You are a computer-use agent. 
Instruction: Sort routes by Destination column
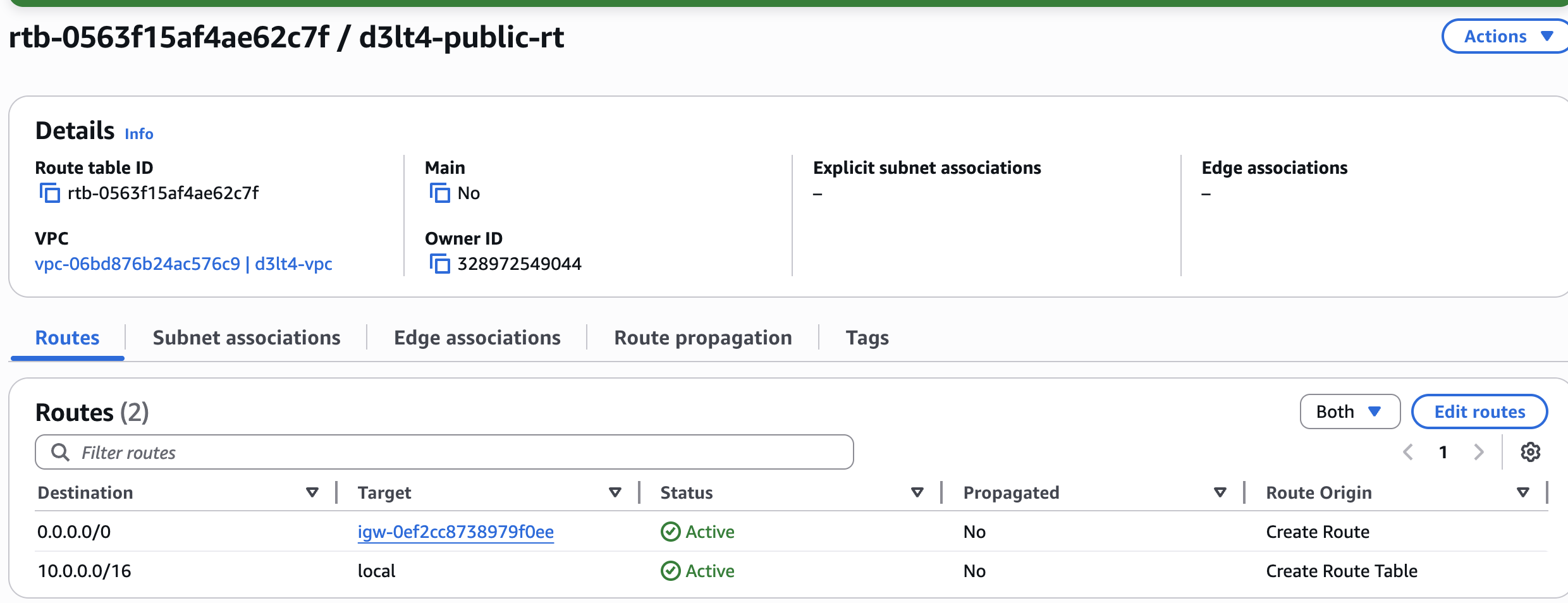(312, 492)
